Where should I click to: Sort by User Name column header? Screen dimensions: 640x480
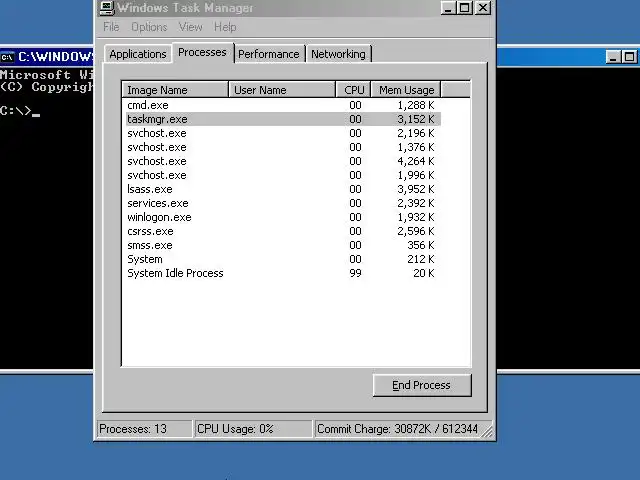(x=282, y=90)
